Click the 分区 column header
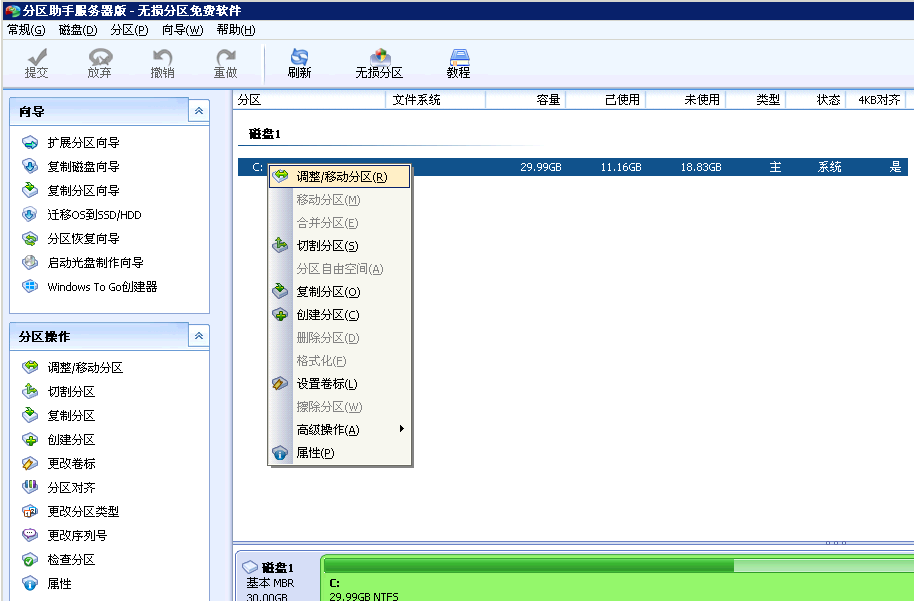 click(x=309, y=100)
